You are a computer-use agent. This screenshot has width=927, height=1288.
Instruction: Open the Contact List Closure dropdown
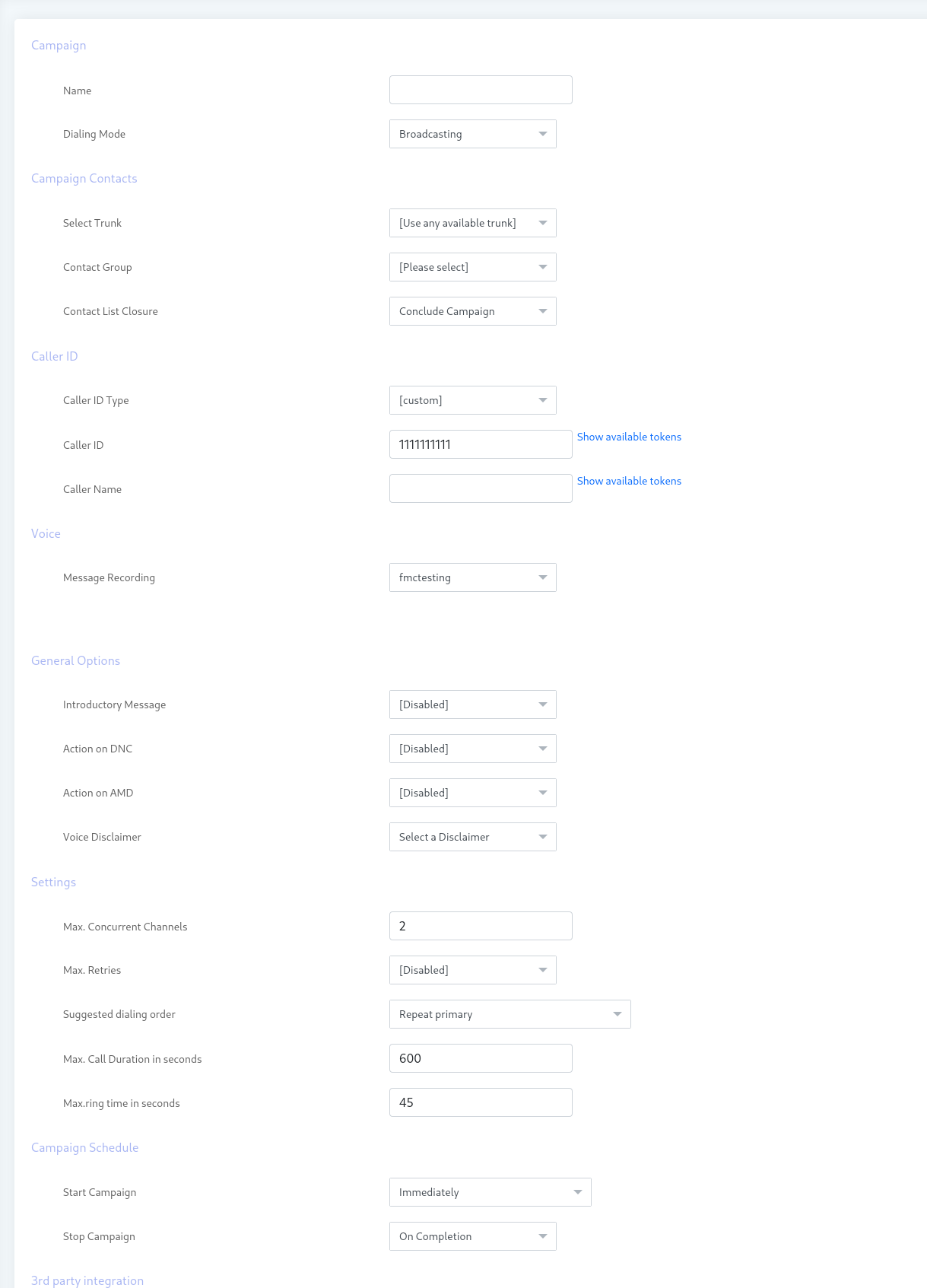click(x=473, y=311)
